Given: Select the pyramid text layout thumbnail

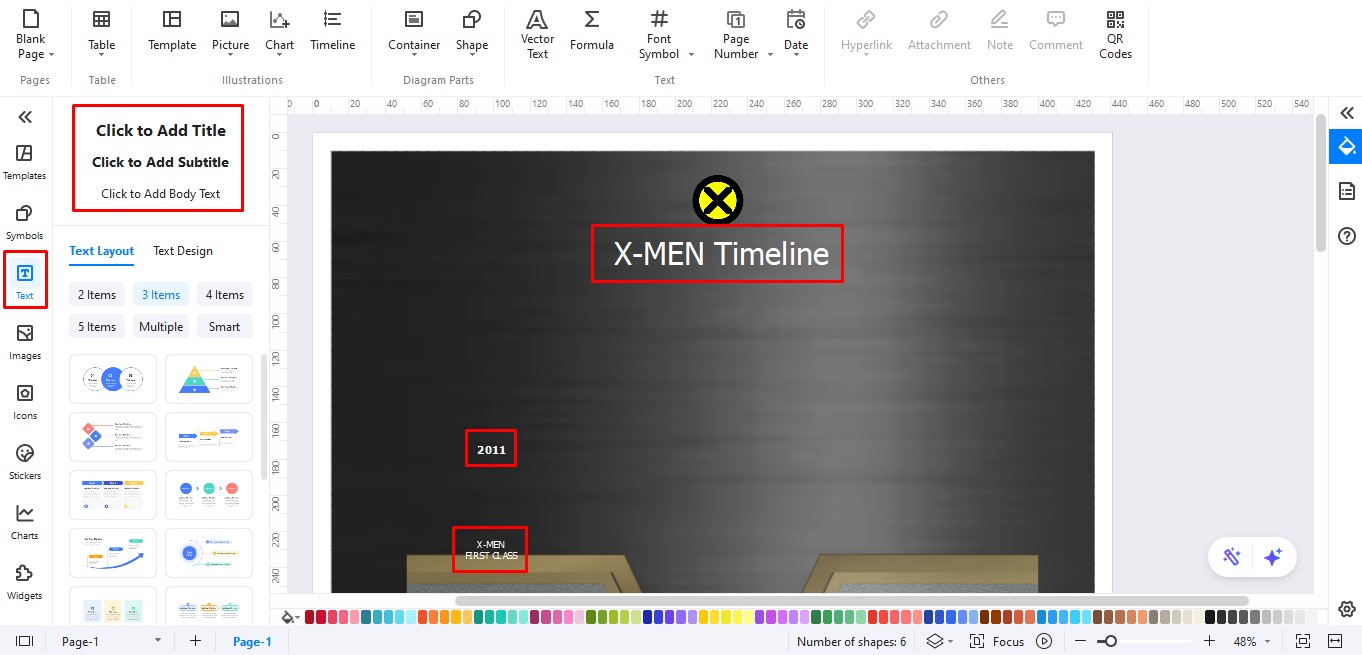Looking at the screenshot, I should (209, 379).
